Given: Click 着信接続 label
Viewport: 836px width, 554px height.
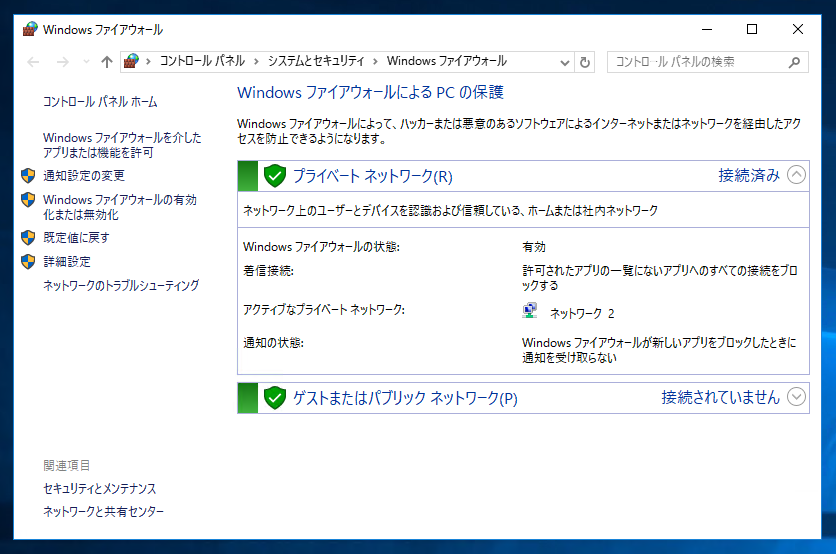Looking at the screenshot, I should coord(268,271).
